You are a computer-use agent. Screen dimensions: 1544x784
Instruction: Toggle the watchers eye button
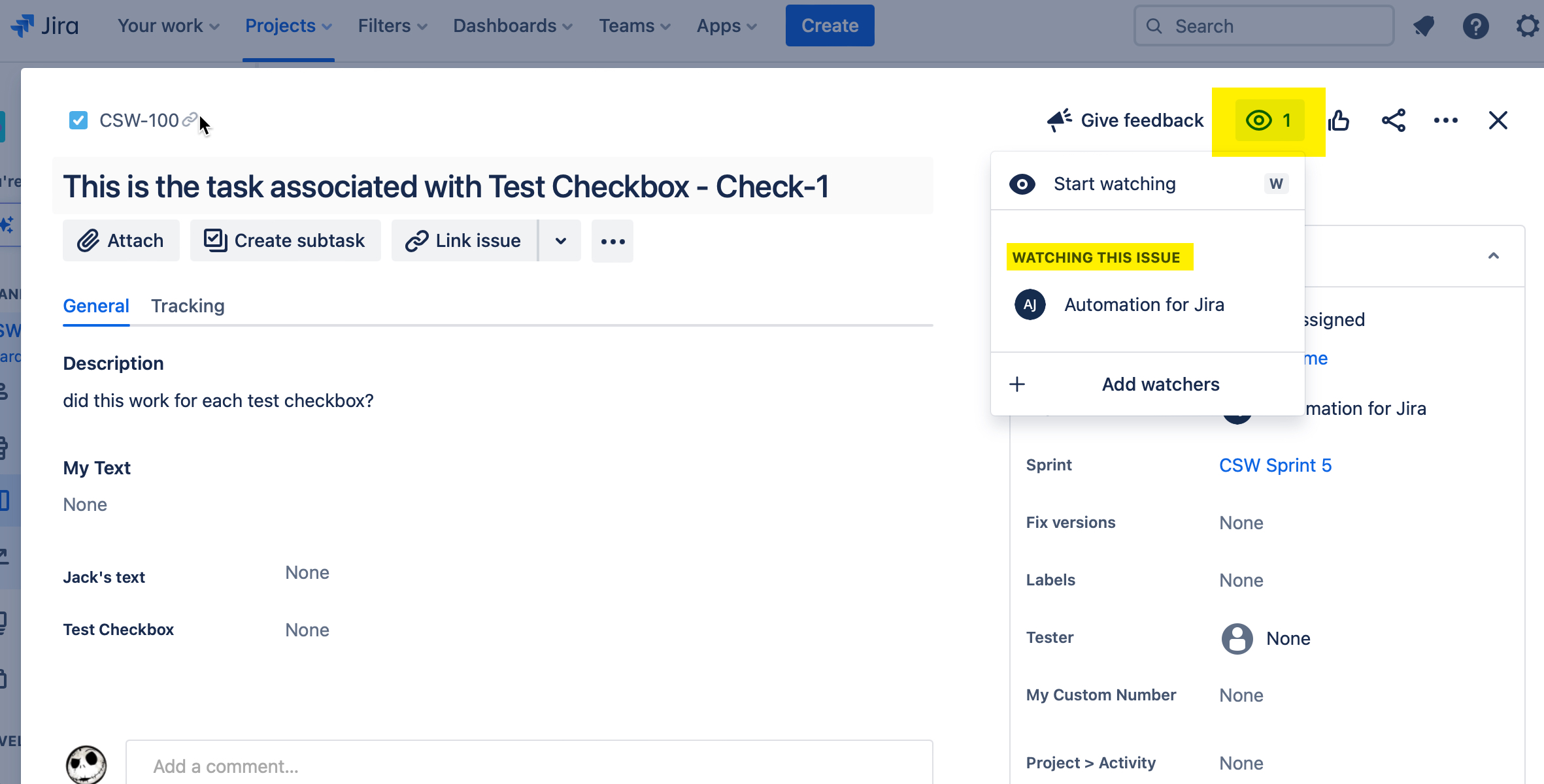tap(1269, 121)
